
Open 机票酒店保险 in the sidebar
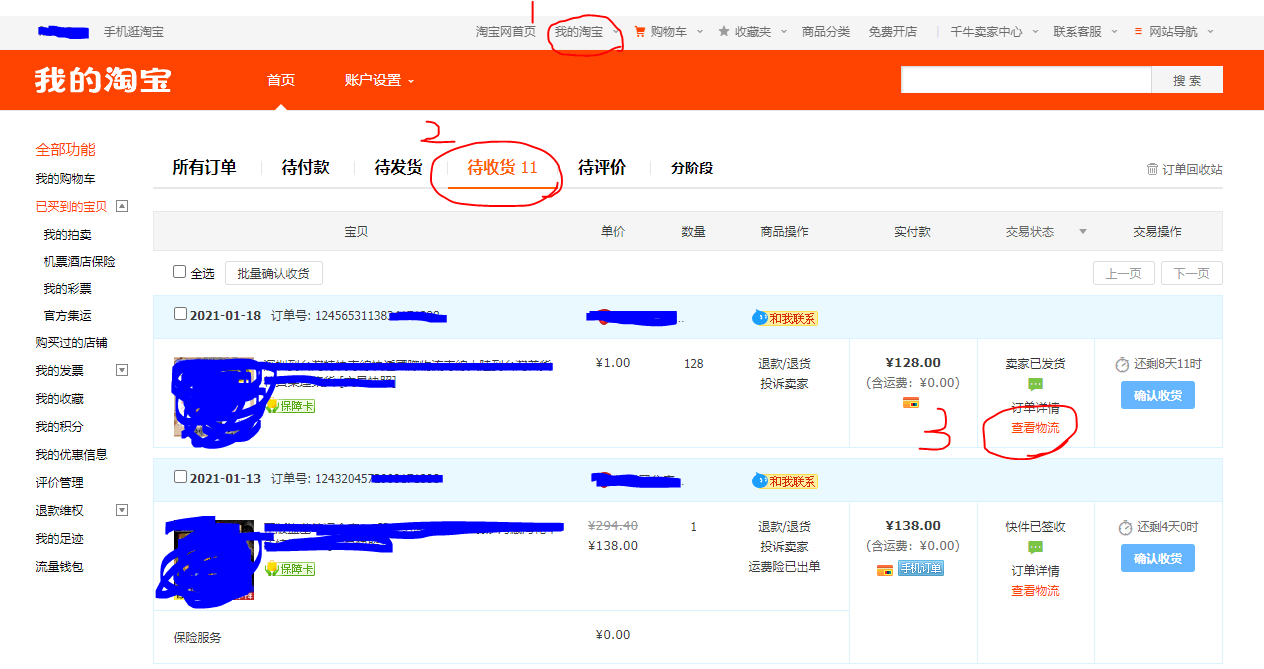[x=79, y=261]
